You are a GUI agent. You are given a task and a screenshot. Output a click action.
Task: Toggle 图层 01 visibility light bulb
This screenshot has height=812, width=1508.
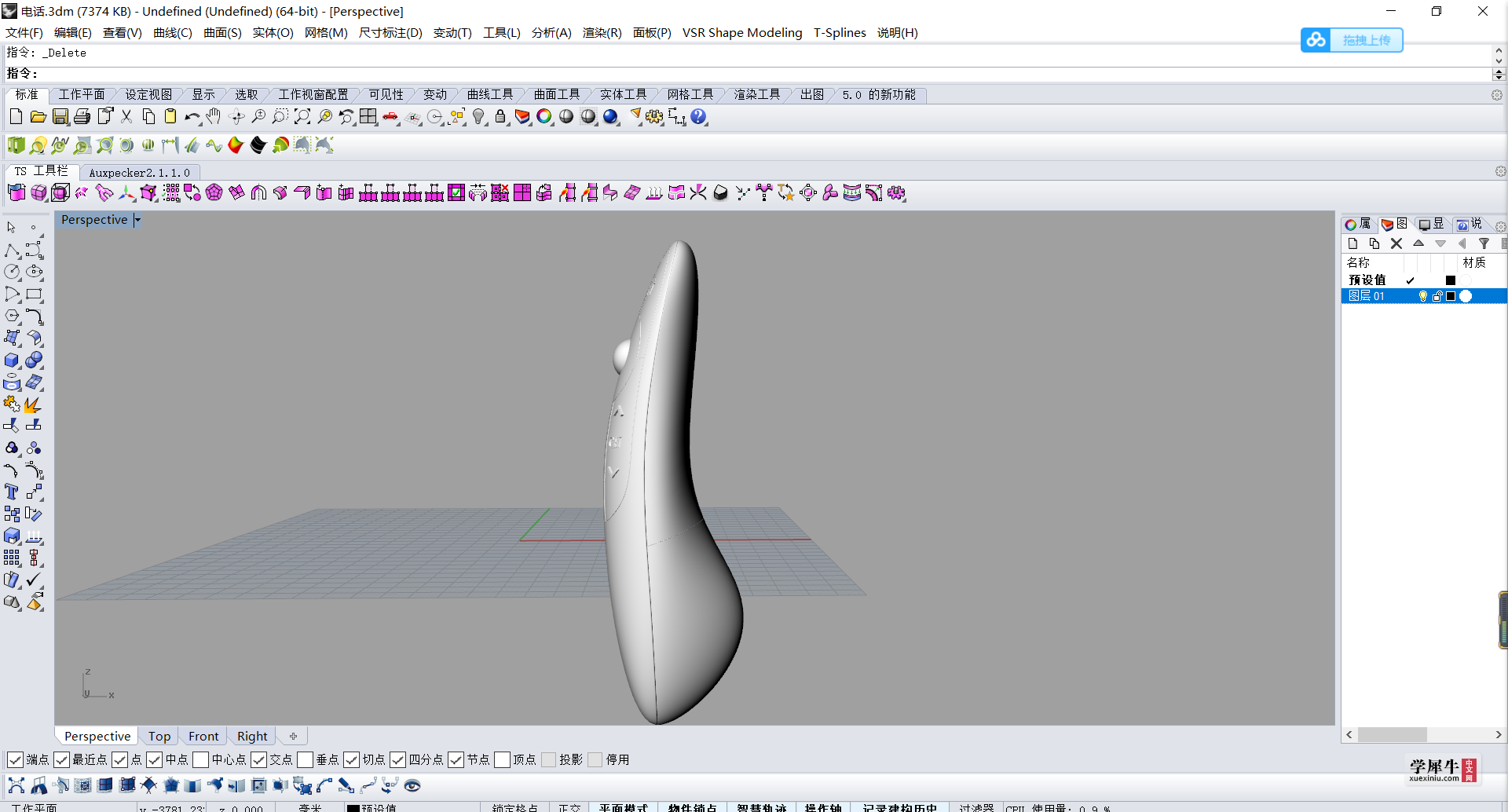[1422, 296]
